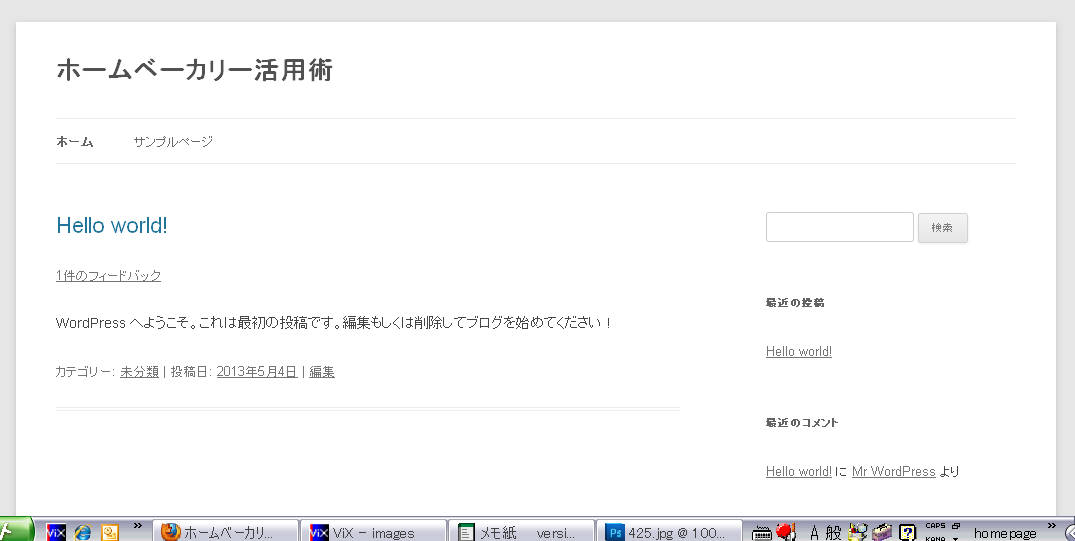
Task: Click the 編集 edit link
Action: (322, 372)
